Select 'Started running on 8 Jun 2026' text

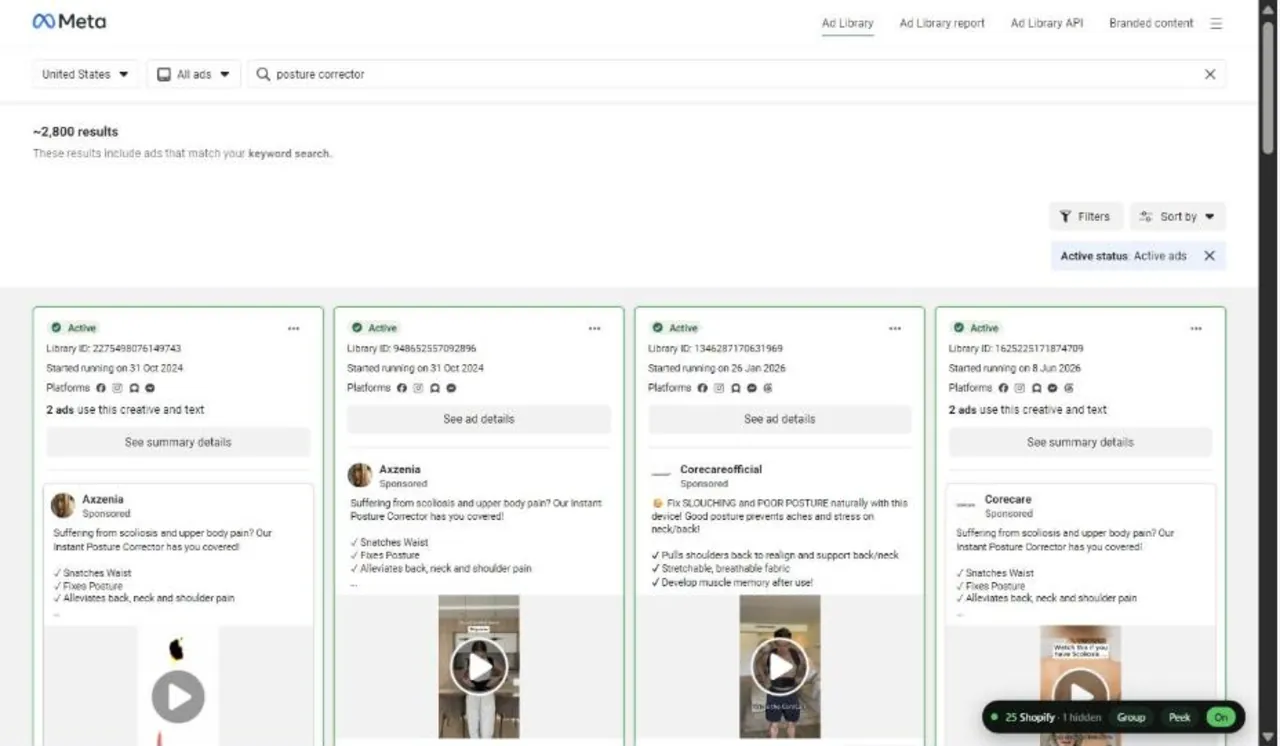point(1014,368)
